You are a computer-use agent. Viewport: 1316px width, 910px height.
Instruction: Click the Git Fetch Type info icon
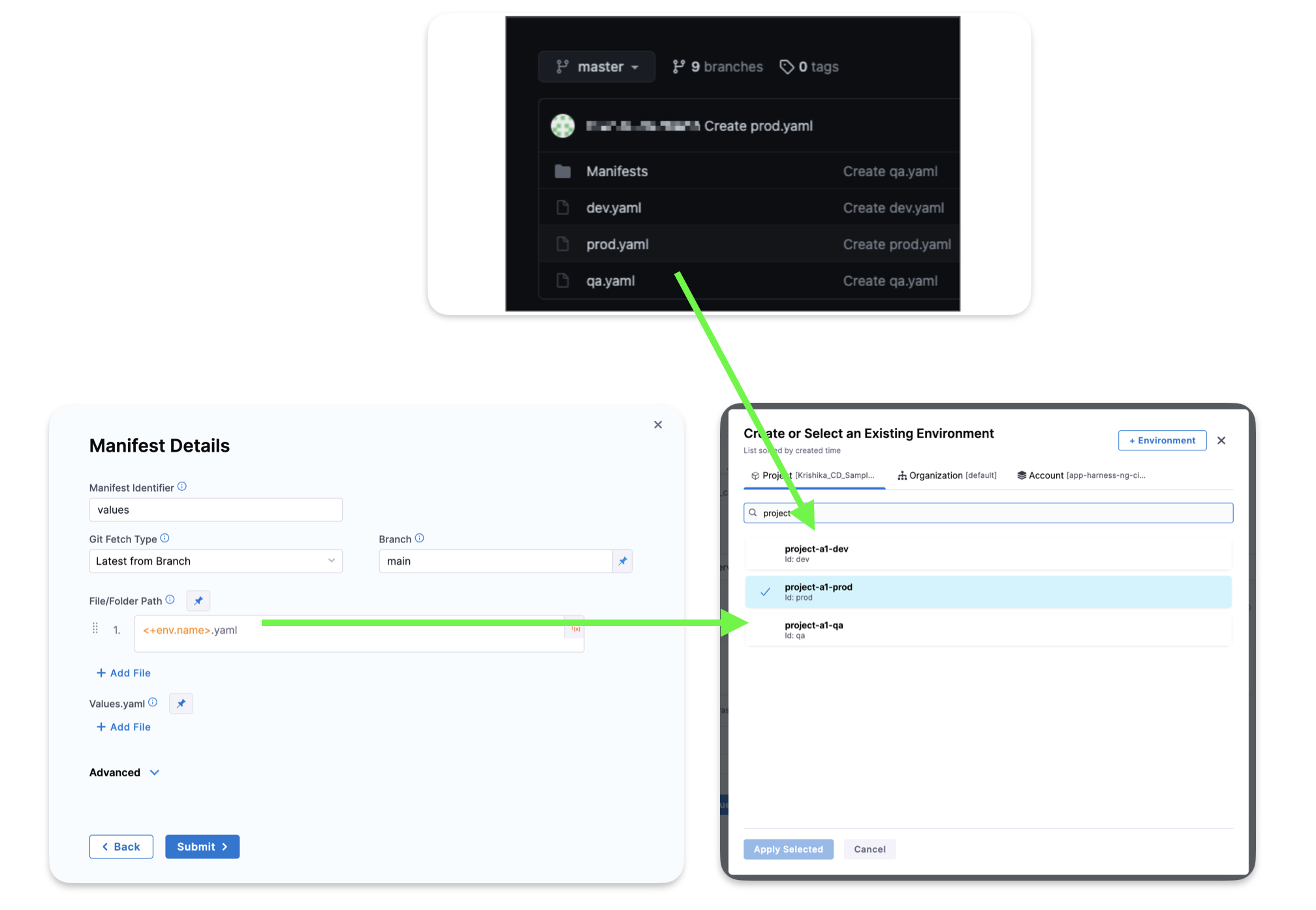click(x=165, y=538)
